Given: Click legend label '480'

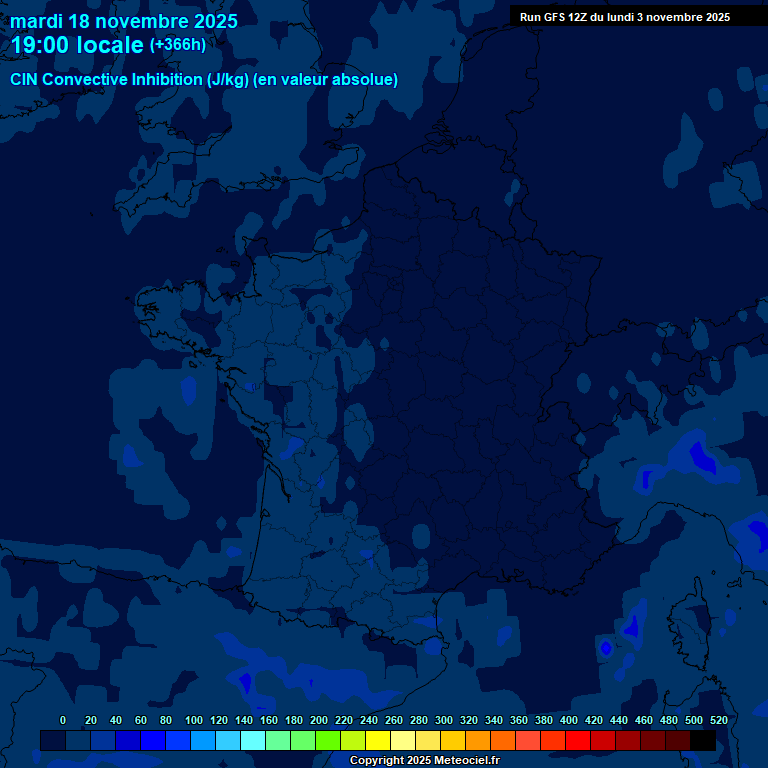Looking at the screenshot, I should 668,720.
